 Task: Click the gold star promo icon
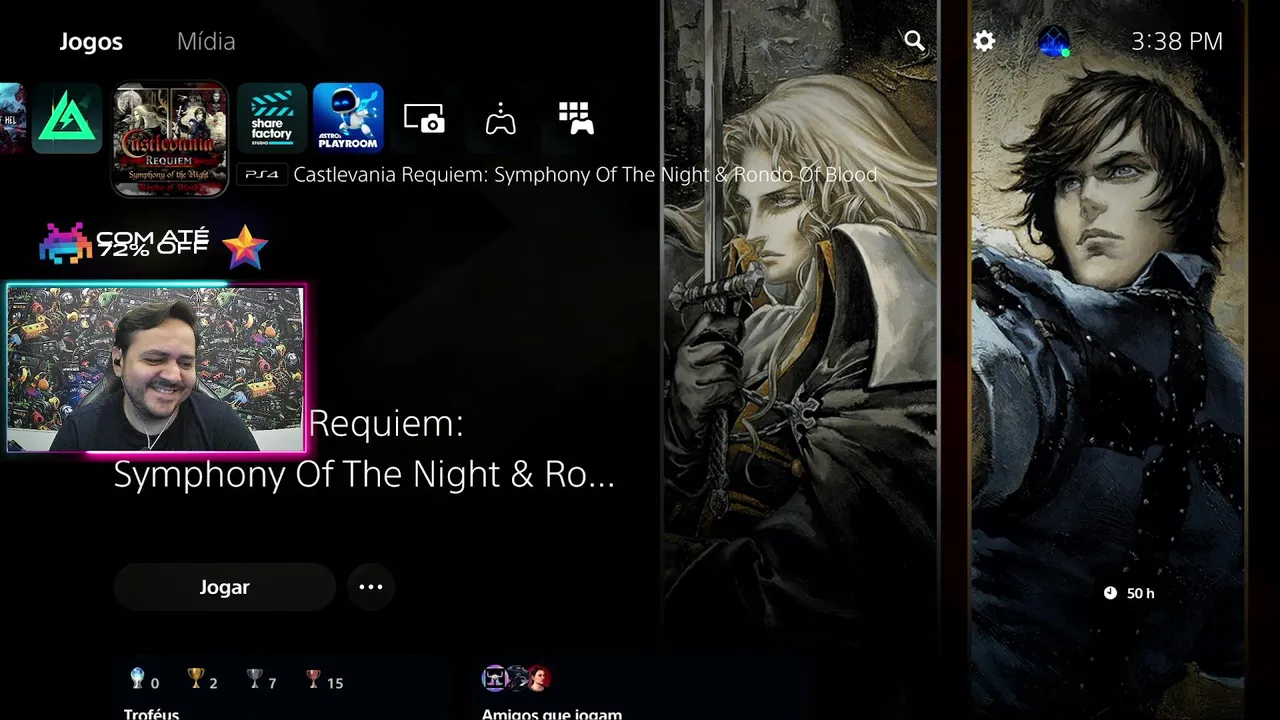click(245, 247)
